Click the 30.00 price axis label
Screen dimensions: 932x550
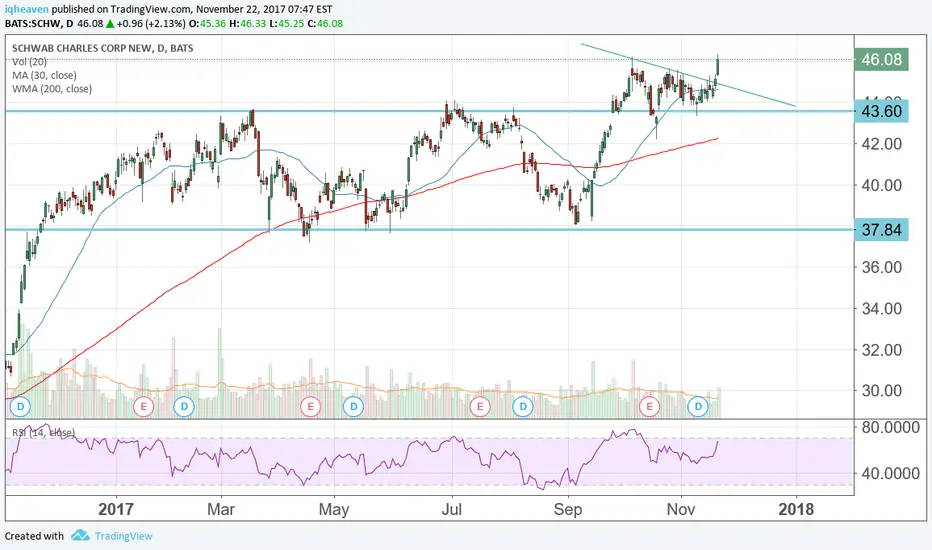point(882,391)
